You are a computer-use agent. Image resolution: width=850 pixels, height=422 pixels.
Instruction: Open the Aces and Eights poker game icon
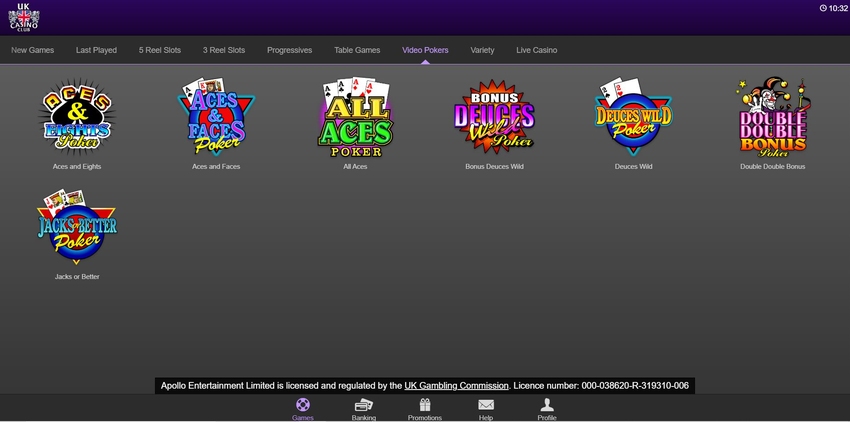77,118
